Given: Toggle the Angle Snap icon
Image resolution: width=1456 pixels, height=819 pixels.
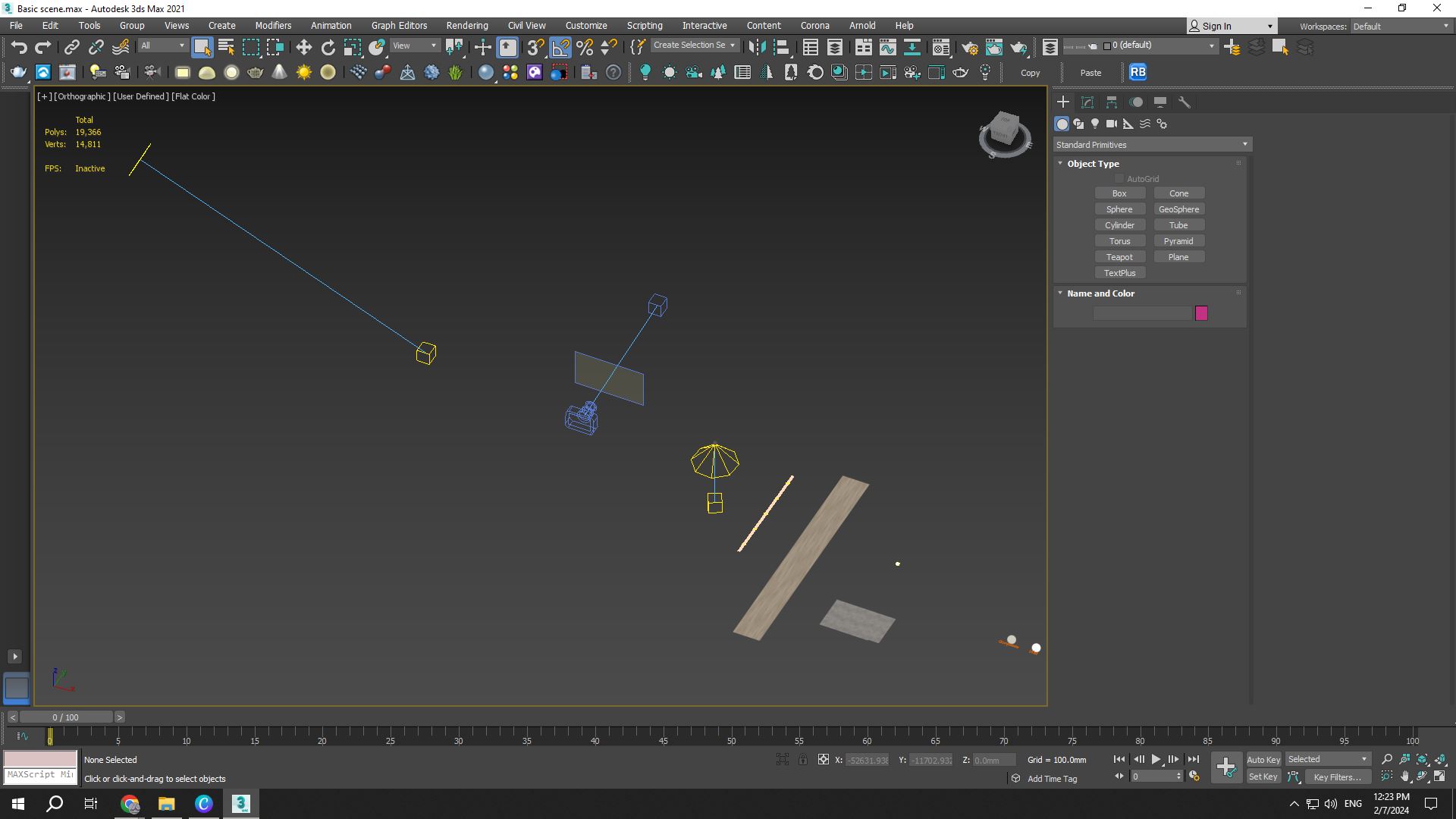Looking at the screenshot, I should pos(560,47).
